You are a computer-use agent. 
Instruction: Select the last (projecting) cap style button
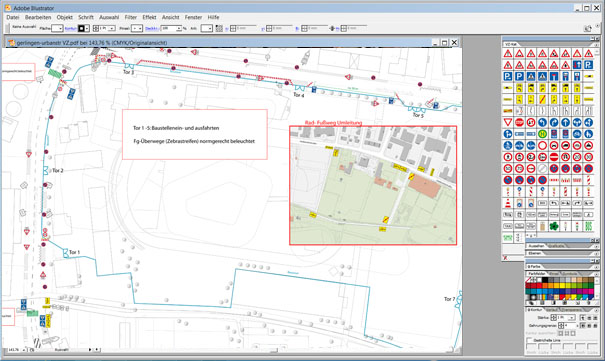pos(595,318)
